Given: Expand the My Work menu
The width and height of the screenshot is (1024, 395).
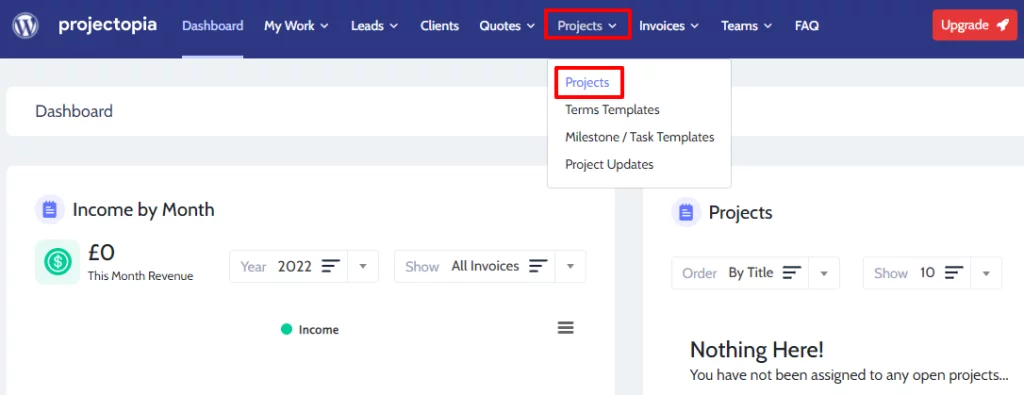Looking at the screenshot, I should (296, 26).
